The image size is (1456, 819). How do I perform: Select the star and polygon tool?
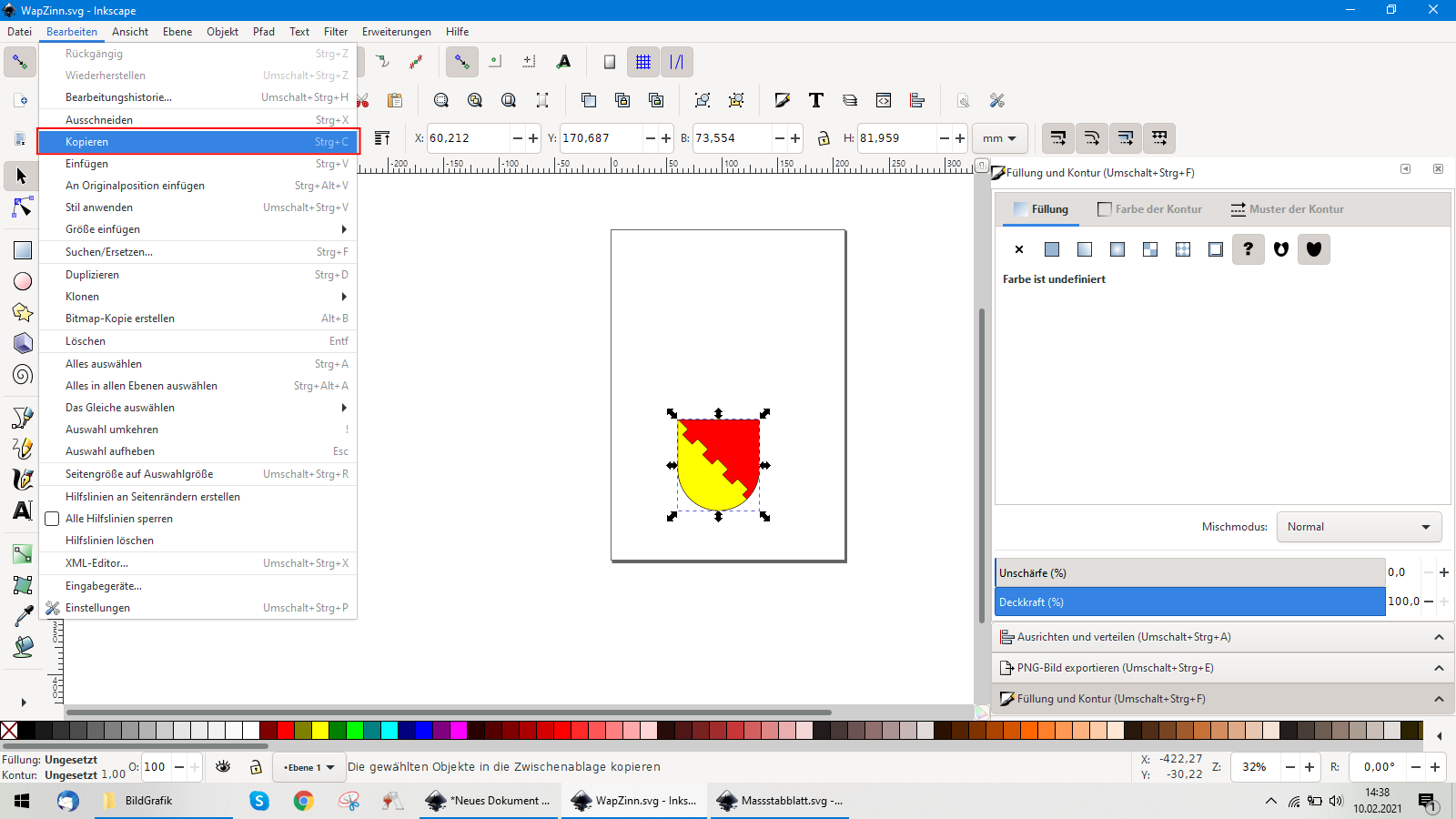pyautogui.click(x=23, y=313)
